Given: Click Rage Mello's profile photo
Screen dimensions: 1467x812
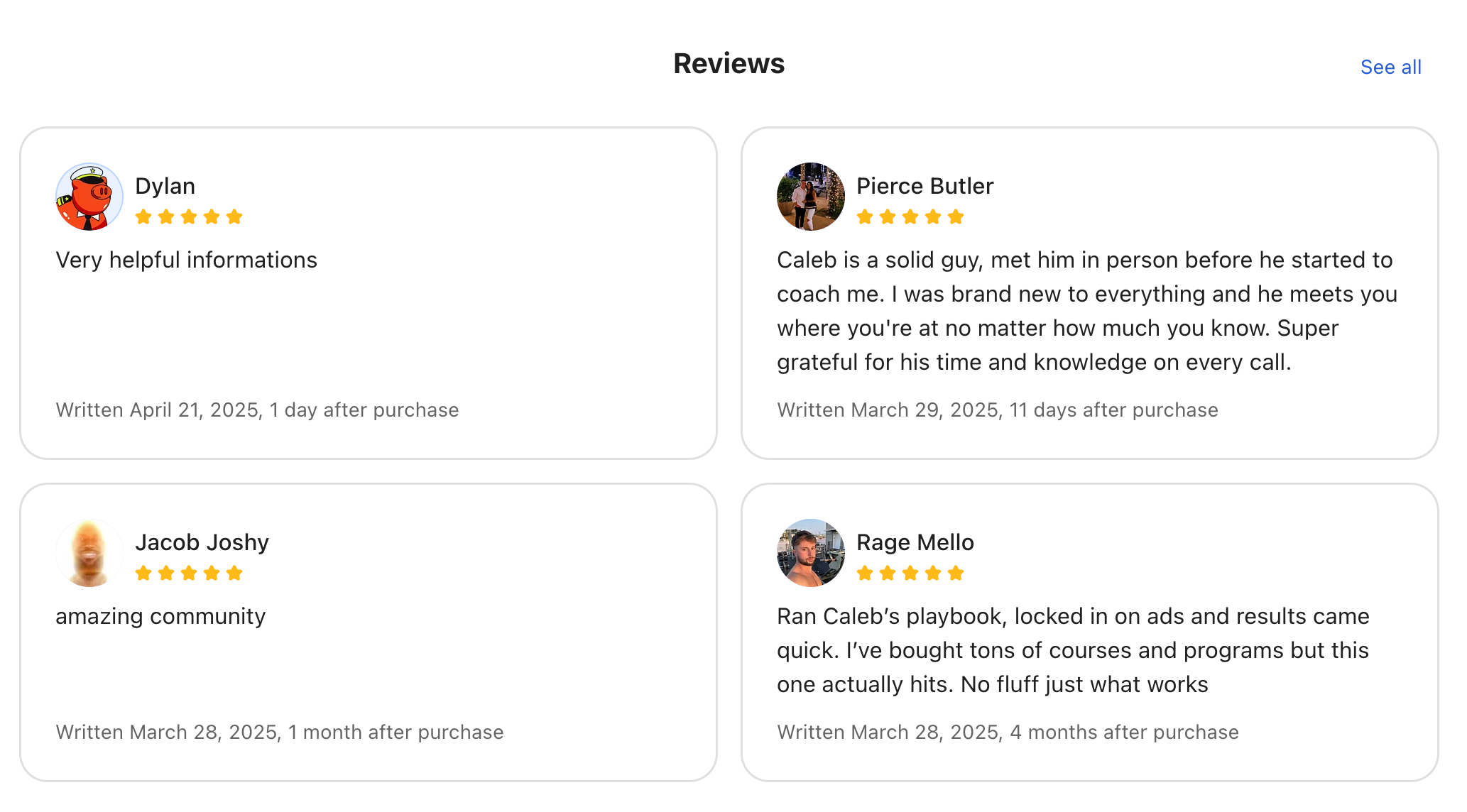Looking at the screenshot, I should pyautogui.click(x=809, y=553).
